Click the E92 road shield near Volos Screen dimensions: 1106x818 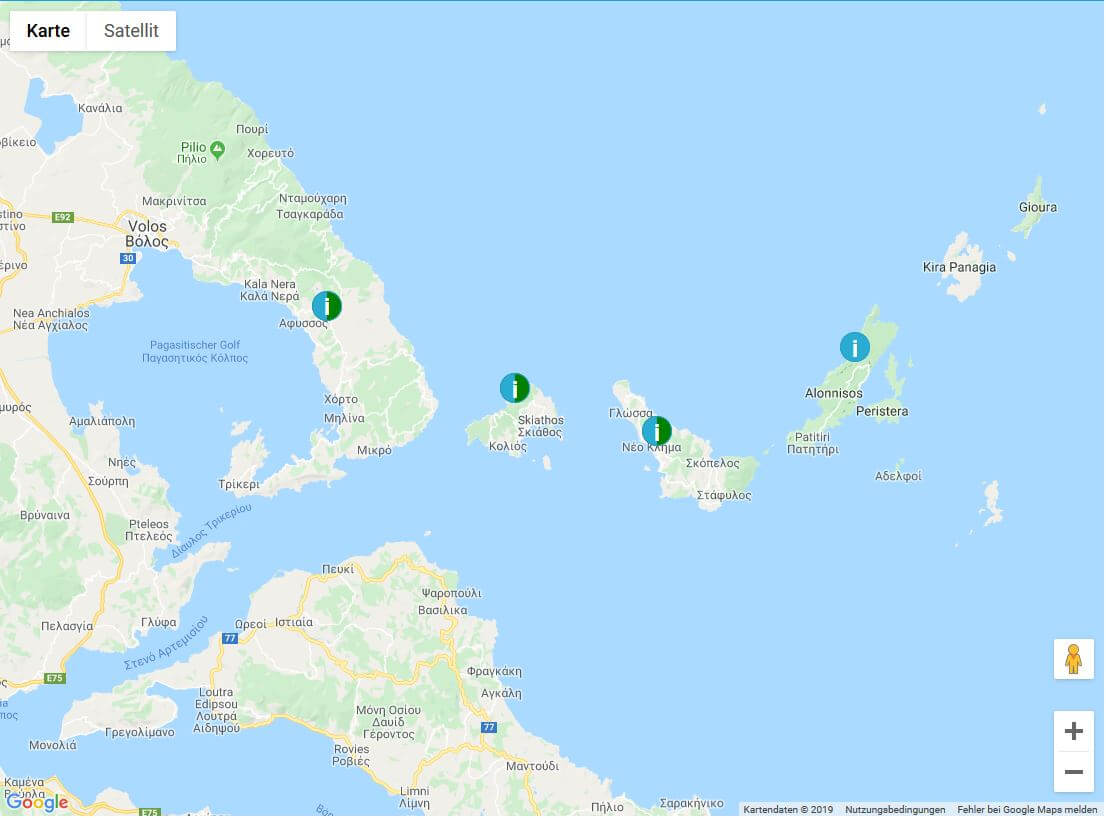pyautogui.click(x=63, y=217)
